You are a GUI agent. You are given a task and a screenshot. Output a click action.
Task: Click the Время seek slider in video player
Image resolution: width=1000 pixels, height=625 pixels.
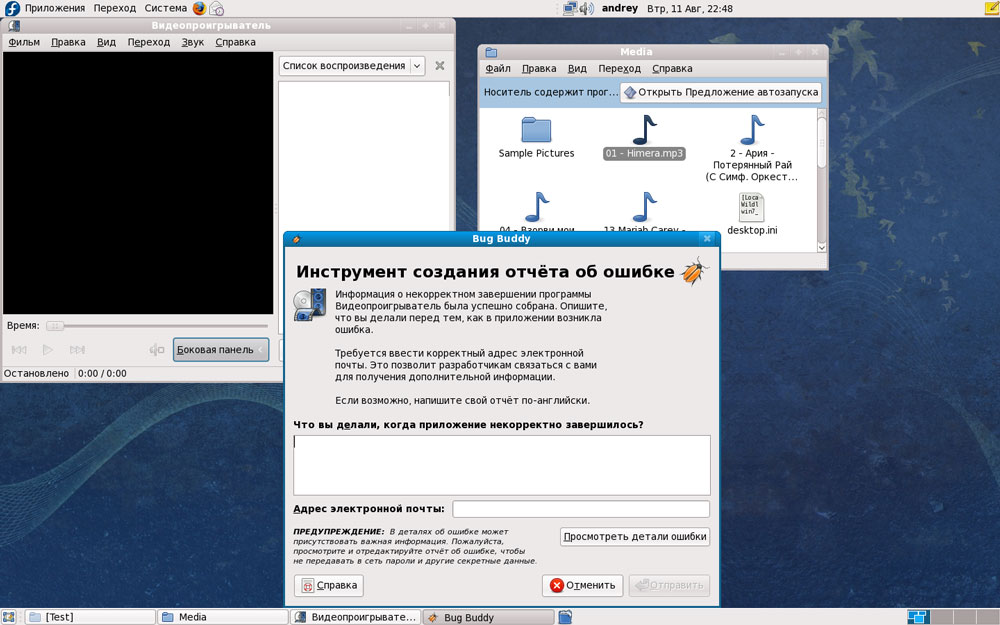click(157, 326)
